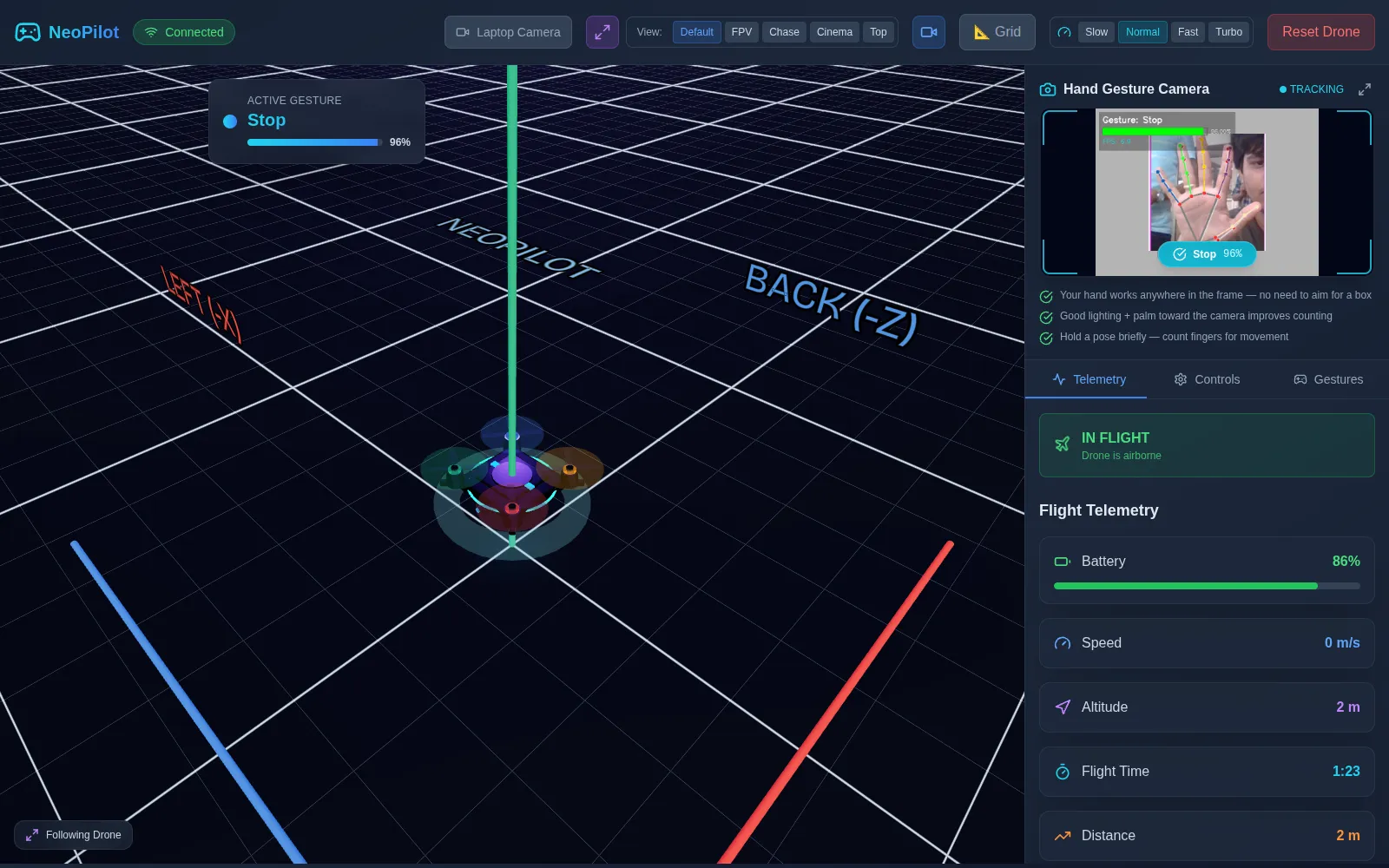Click the NeoPilot gamepad logo icon

coord(28,32)
